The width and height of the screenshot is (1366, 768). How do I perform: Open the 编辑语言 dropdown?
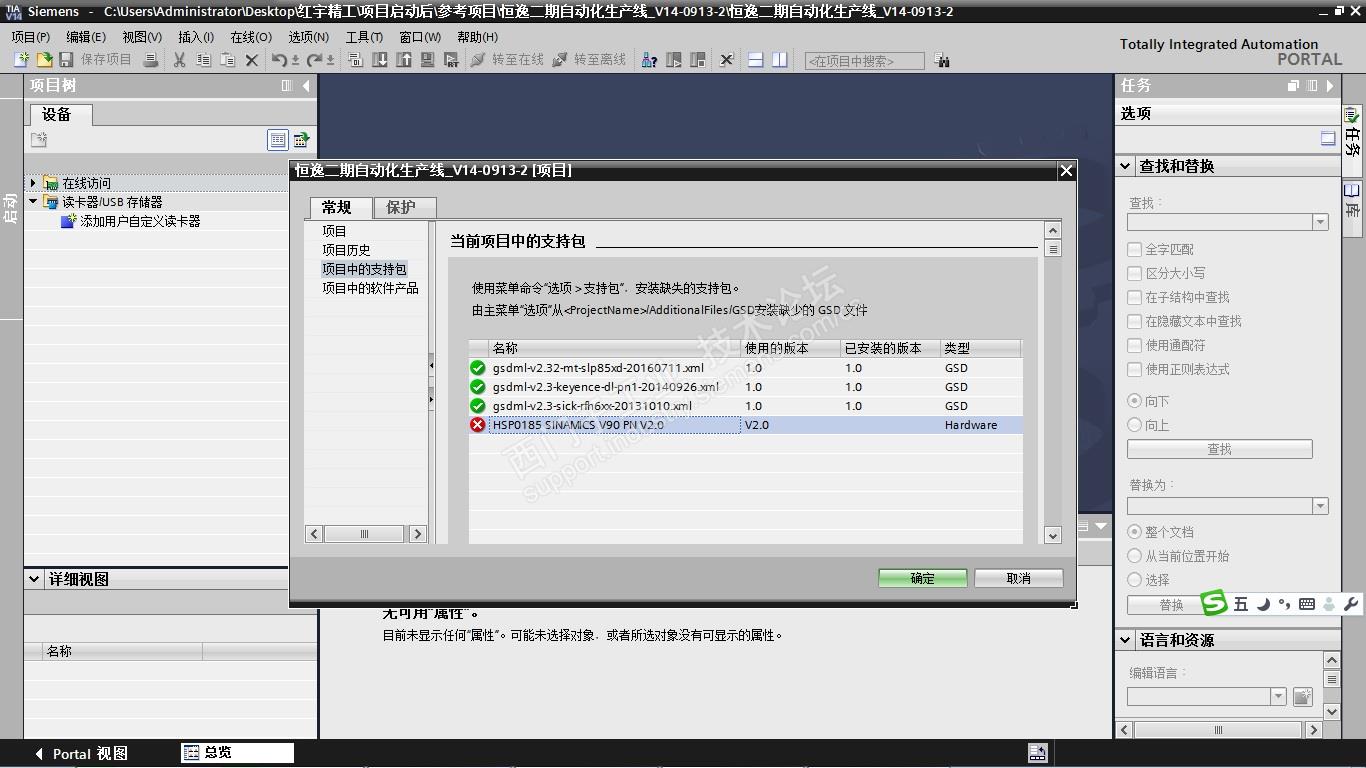click(x=1278, y=696)
